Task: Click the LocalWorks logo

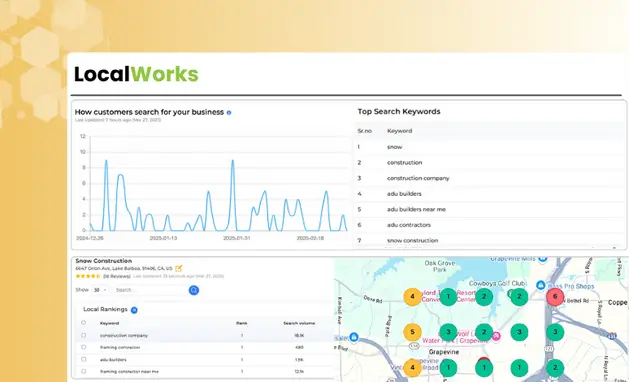Action: point(136,74)
